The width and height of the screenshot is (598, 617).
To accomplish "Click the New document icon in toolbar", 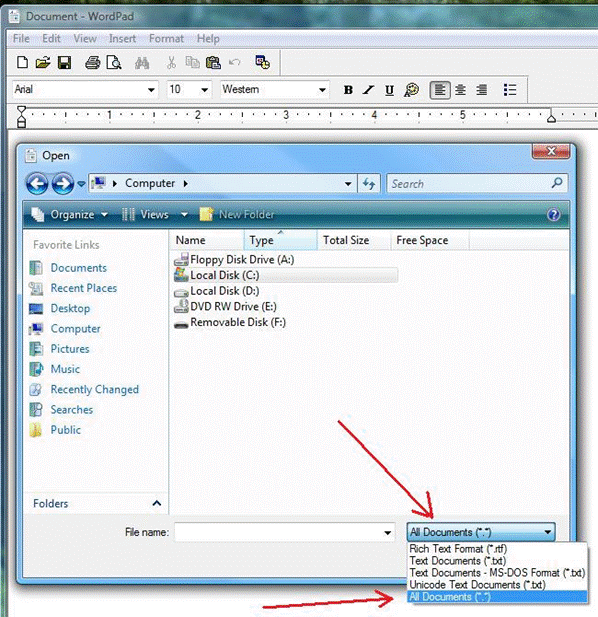I will pos(22,62).
